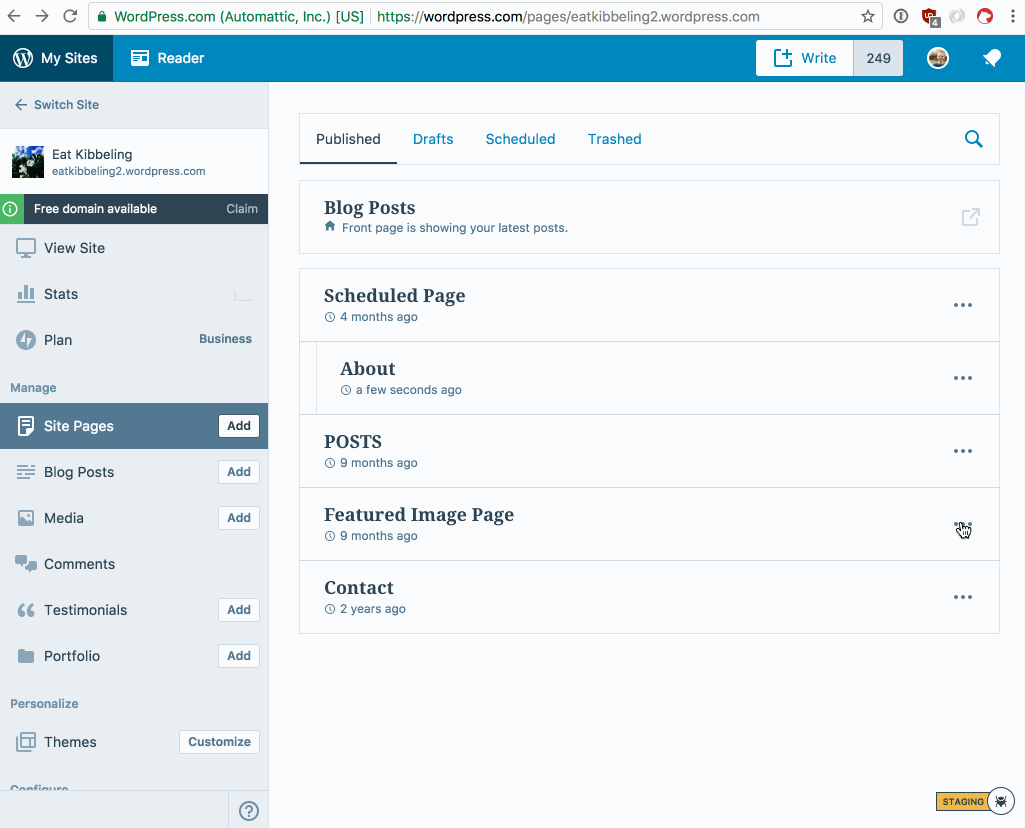Viewport: 1025px width, 828px height.
Task: Click the browser address bar URL
Action: pos(568,16)
